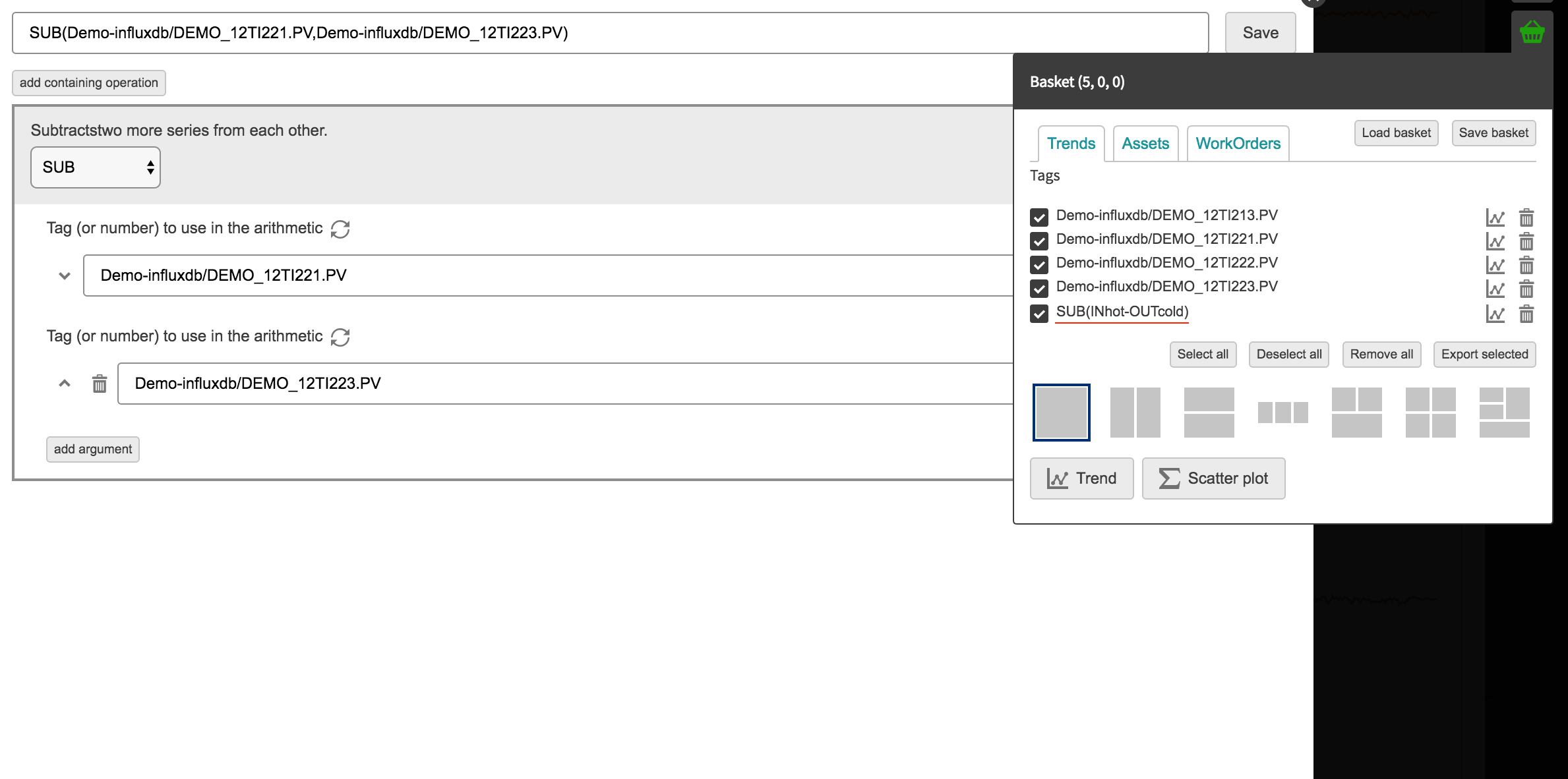Select two-column layout
Viewport: 1568px width, 779px height.
(1135, 413)
